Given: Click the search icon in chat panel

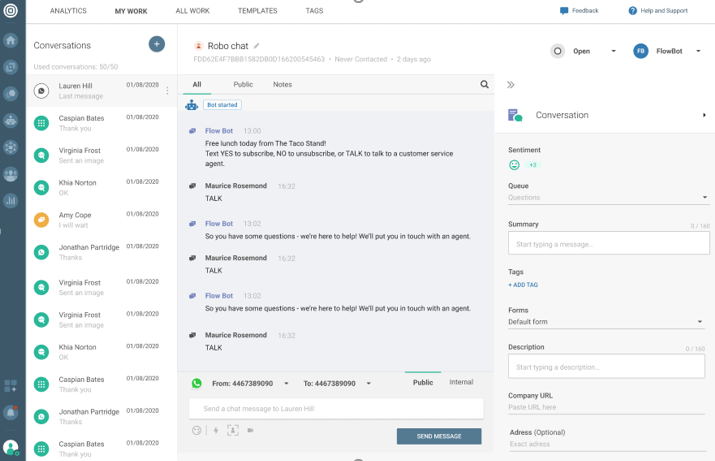Looking at the screenshot, I should click(x=485, y=85).
